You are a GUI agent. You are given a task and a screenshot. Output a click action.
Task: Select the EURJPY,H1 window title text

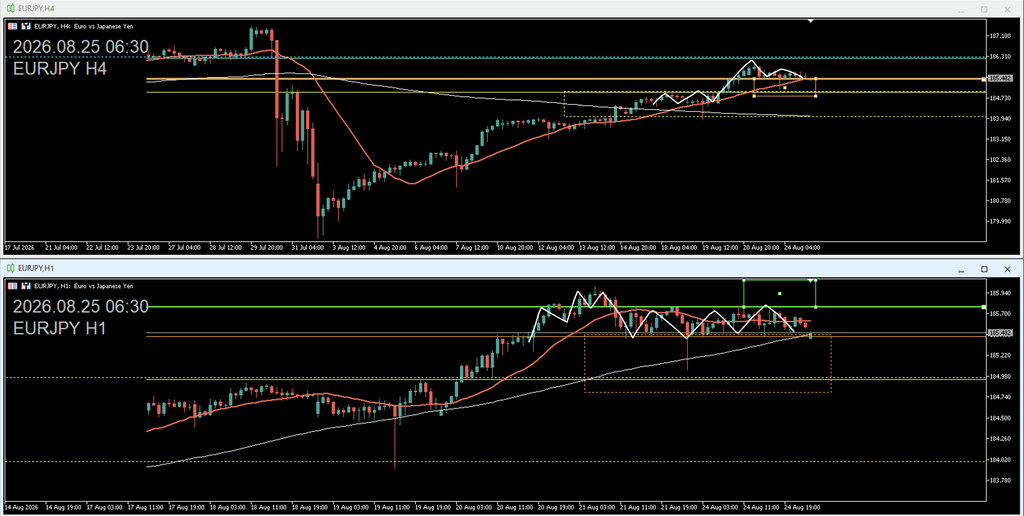pyautogui.click(x=36, y=268)
